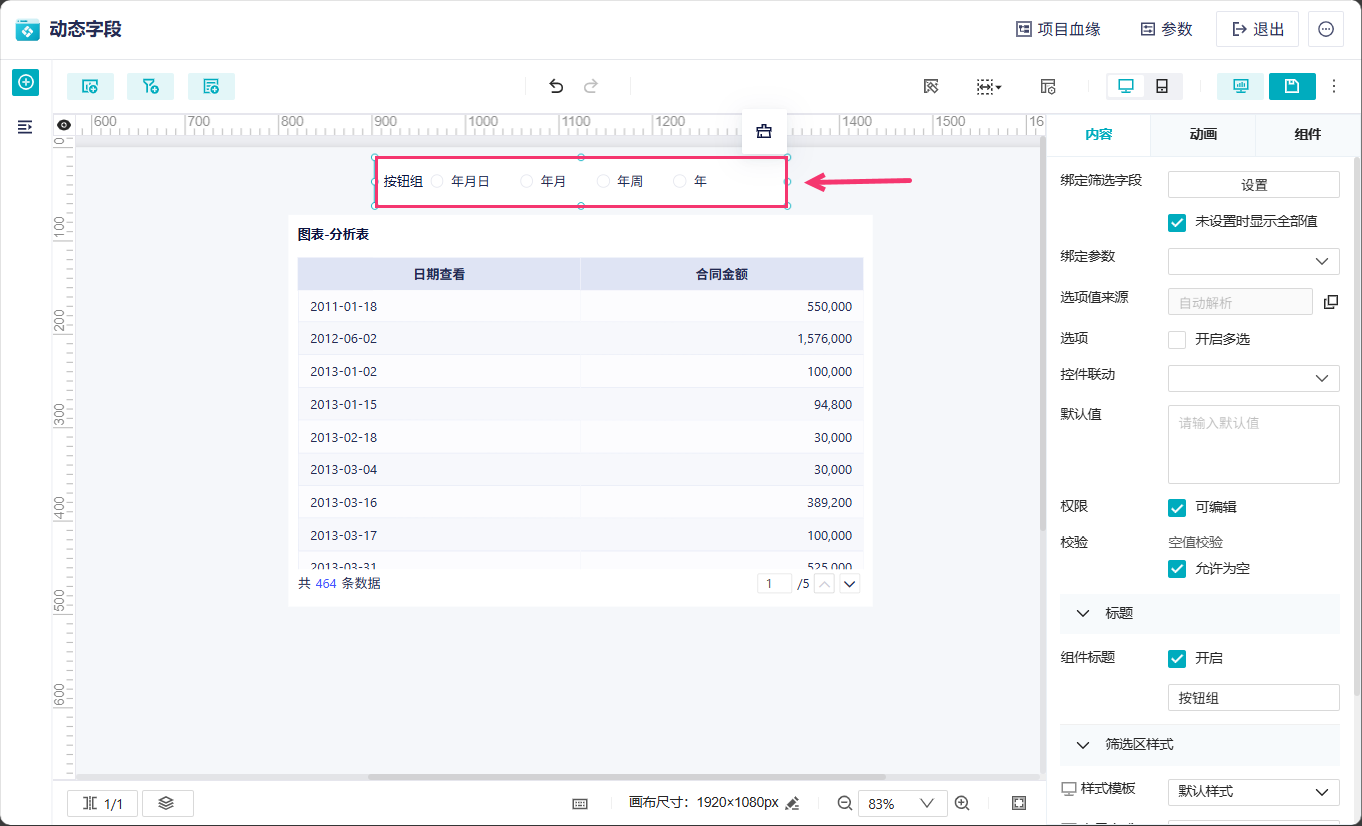
Task: Go to next table page arrow
Action: pyautogui.click(x=850, y=584)
